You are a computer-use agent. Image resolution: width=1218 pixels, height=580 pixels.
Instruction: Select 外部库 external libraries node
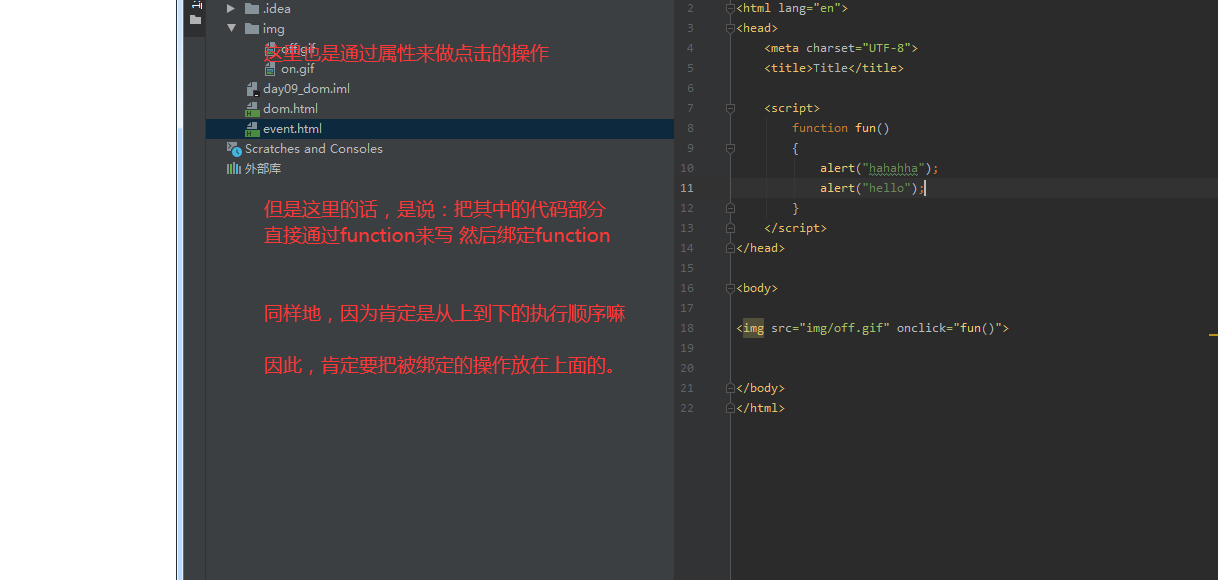(263, 169)
